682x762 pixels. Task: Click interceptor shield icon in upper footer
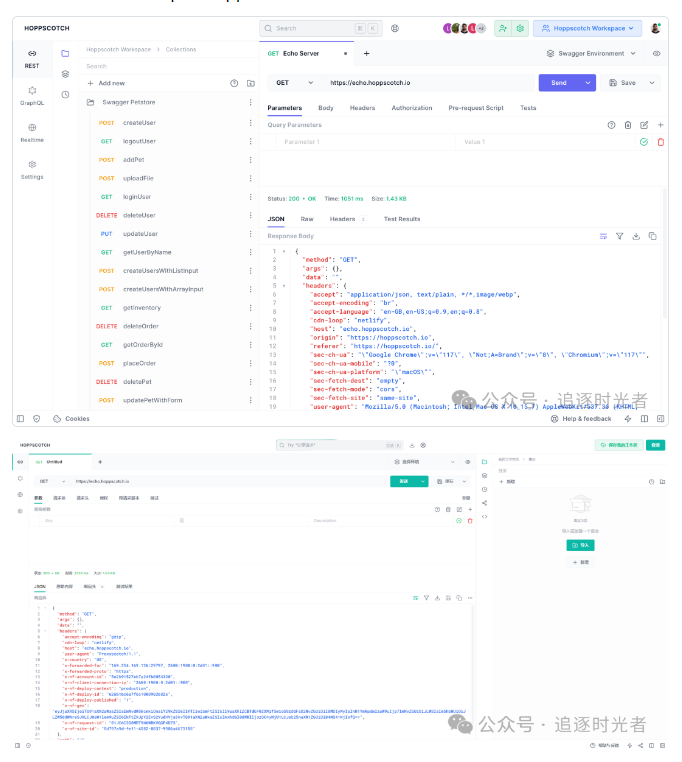36,418
